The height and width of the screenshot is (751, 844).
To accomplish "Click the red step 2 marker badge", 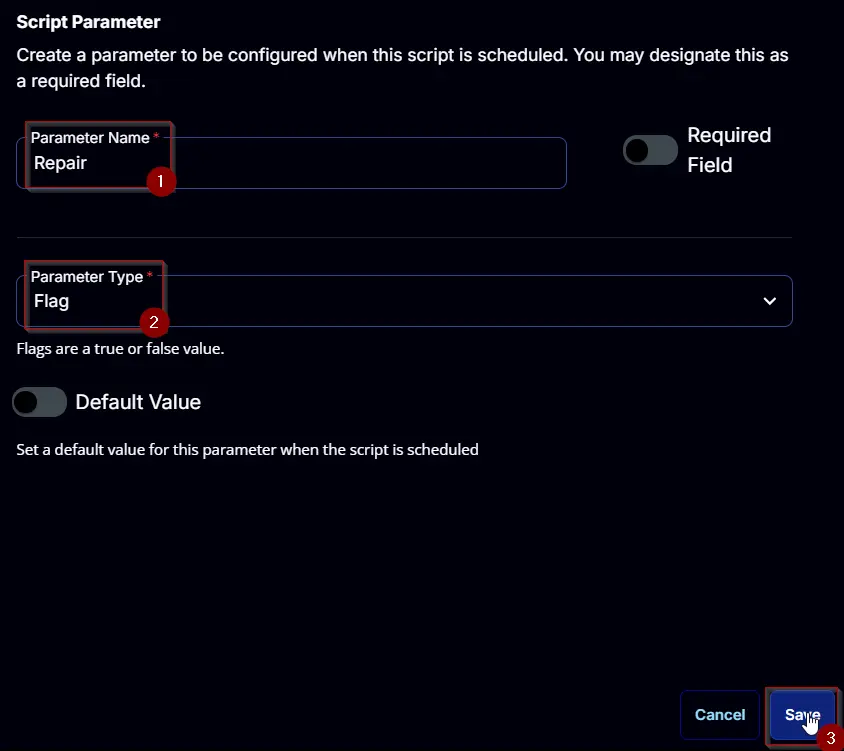I will pyautogui.click(x=154, y=322).
